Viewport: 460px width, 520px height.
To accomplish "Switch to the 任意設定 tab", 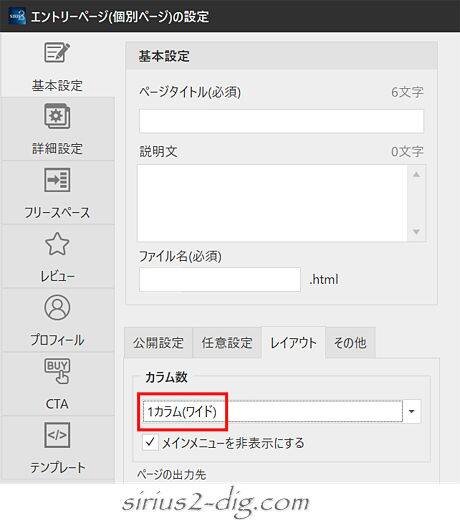I will 227,343.
